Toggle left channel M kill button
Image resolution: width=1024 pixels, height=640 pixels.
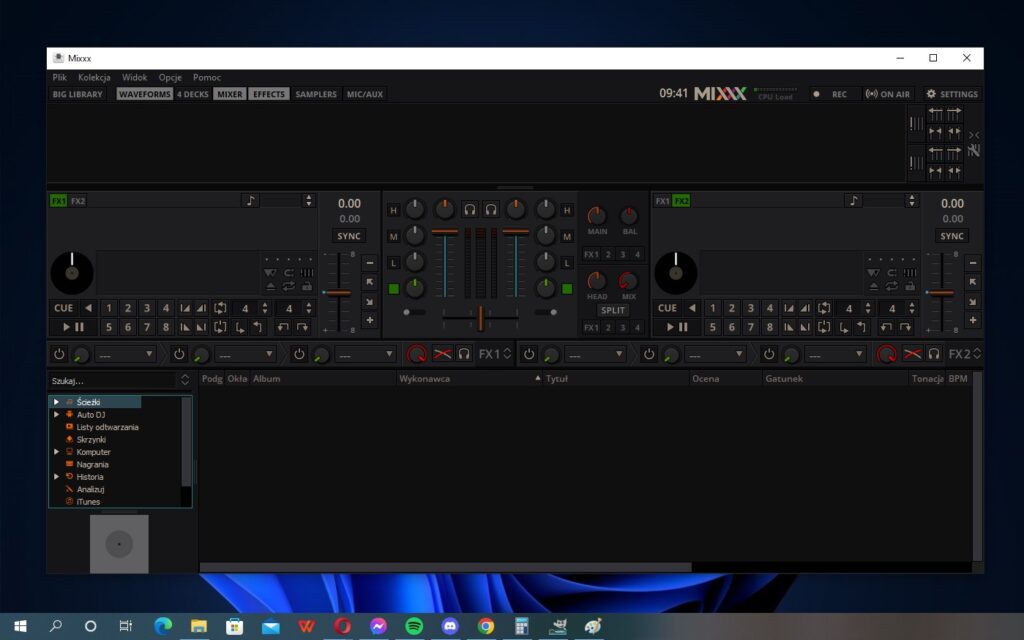tap(393, 236)
